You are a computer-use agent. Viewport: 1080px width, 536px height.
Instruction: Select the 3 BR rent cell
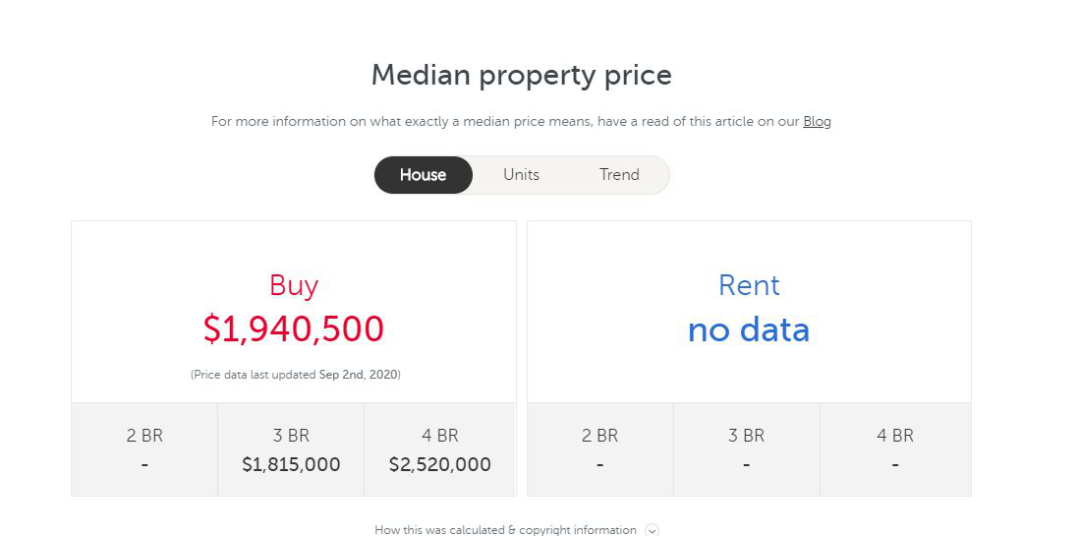coord(747,449)
